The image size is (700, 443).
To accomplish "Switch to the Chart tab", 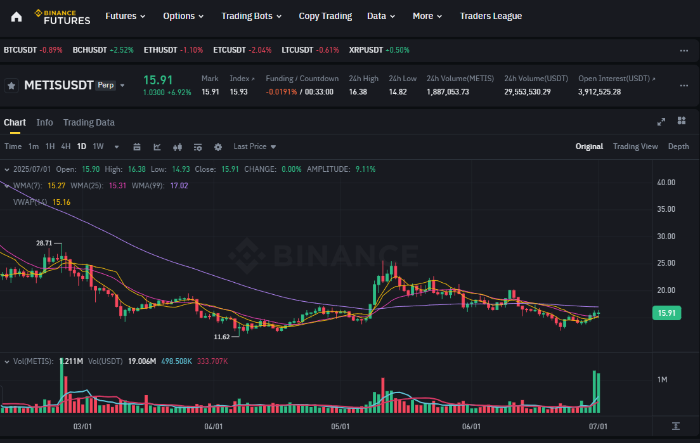I will pos(15,122).
